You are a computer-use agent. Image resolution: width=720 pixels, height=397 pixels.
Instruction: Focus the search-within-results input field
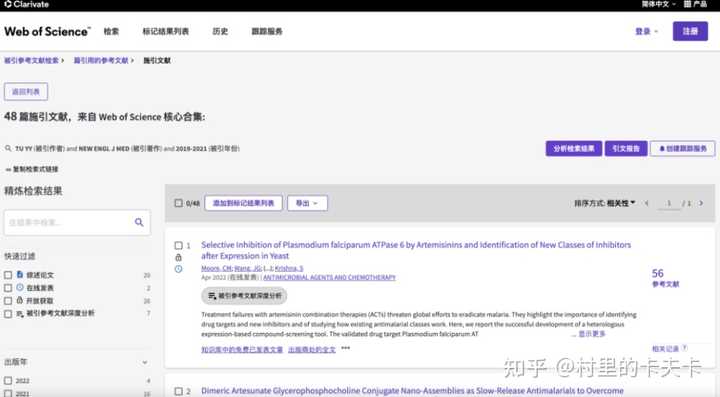point(69,223)
